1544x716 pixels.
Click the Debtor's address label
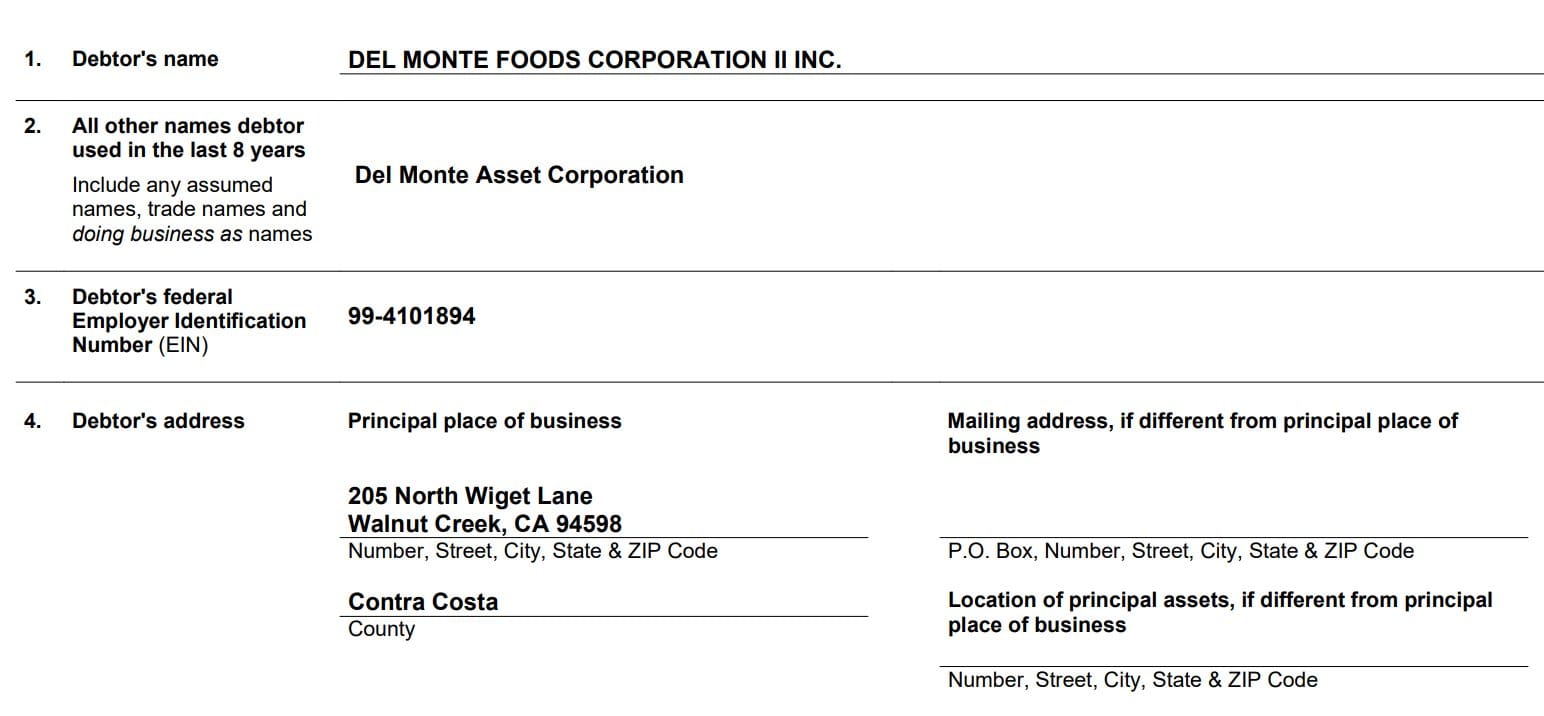click(158, 421)
